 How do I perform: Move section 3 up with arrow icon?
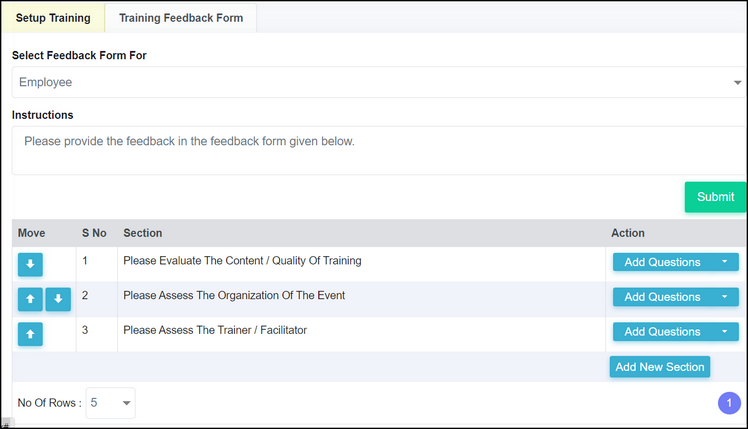click(x=30, y=334)
